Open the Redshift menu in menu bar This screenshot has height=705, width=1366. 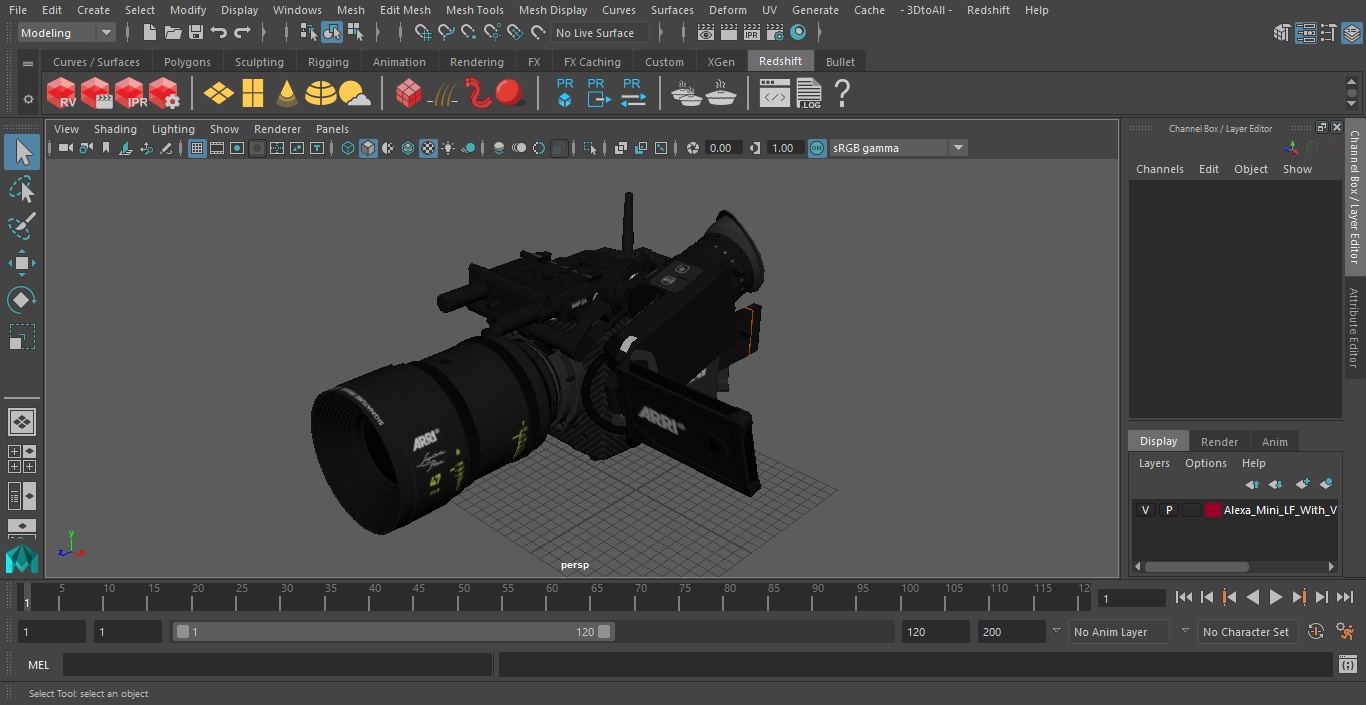coord(988,10)
